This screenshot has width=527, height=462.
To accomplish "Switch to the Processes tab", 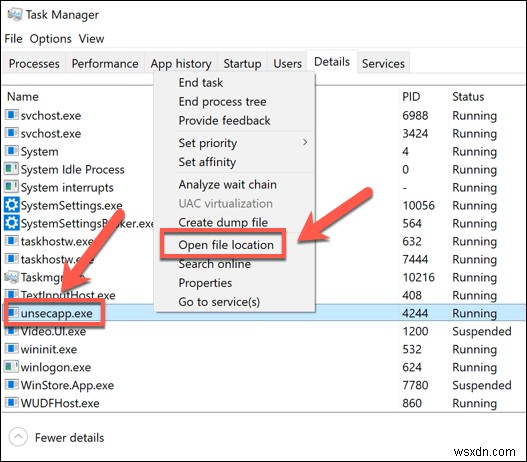I will tap(34, 63).
